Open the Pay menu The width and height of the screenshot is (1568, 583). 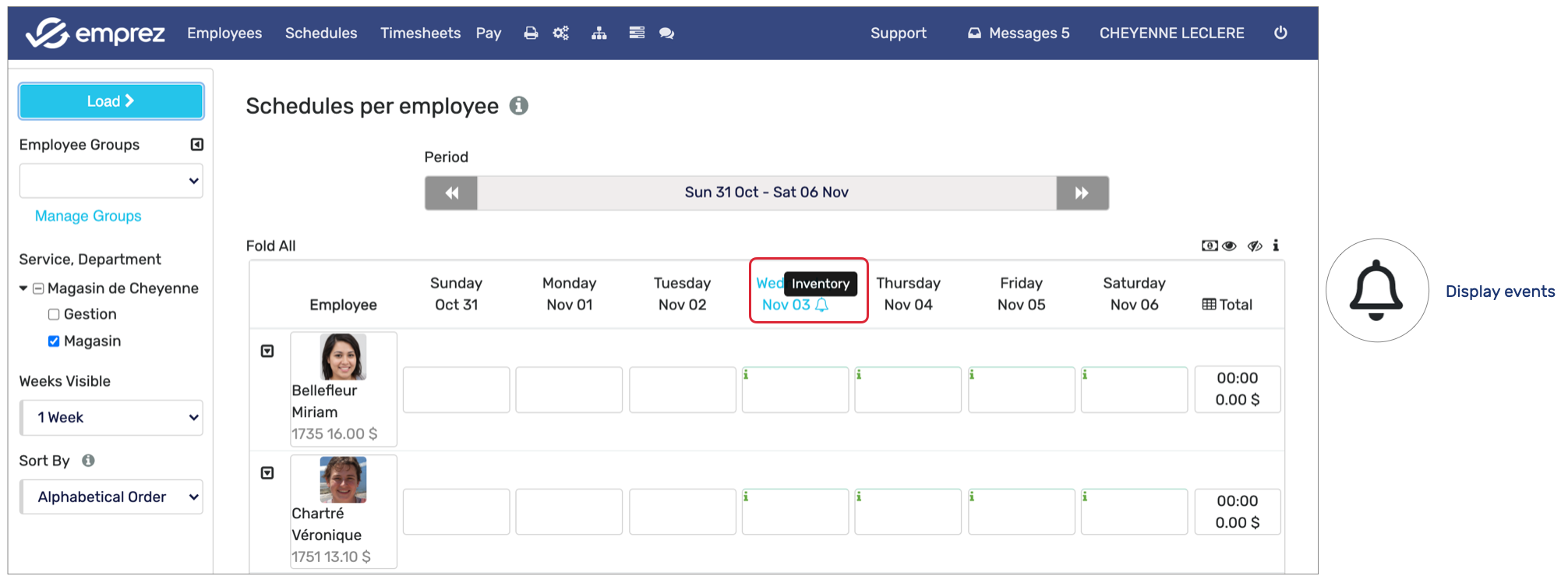point(489,33)
